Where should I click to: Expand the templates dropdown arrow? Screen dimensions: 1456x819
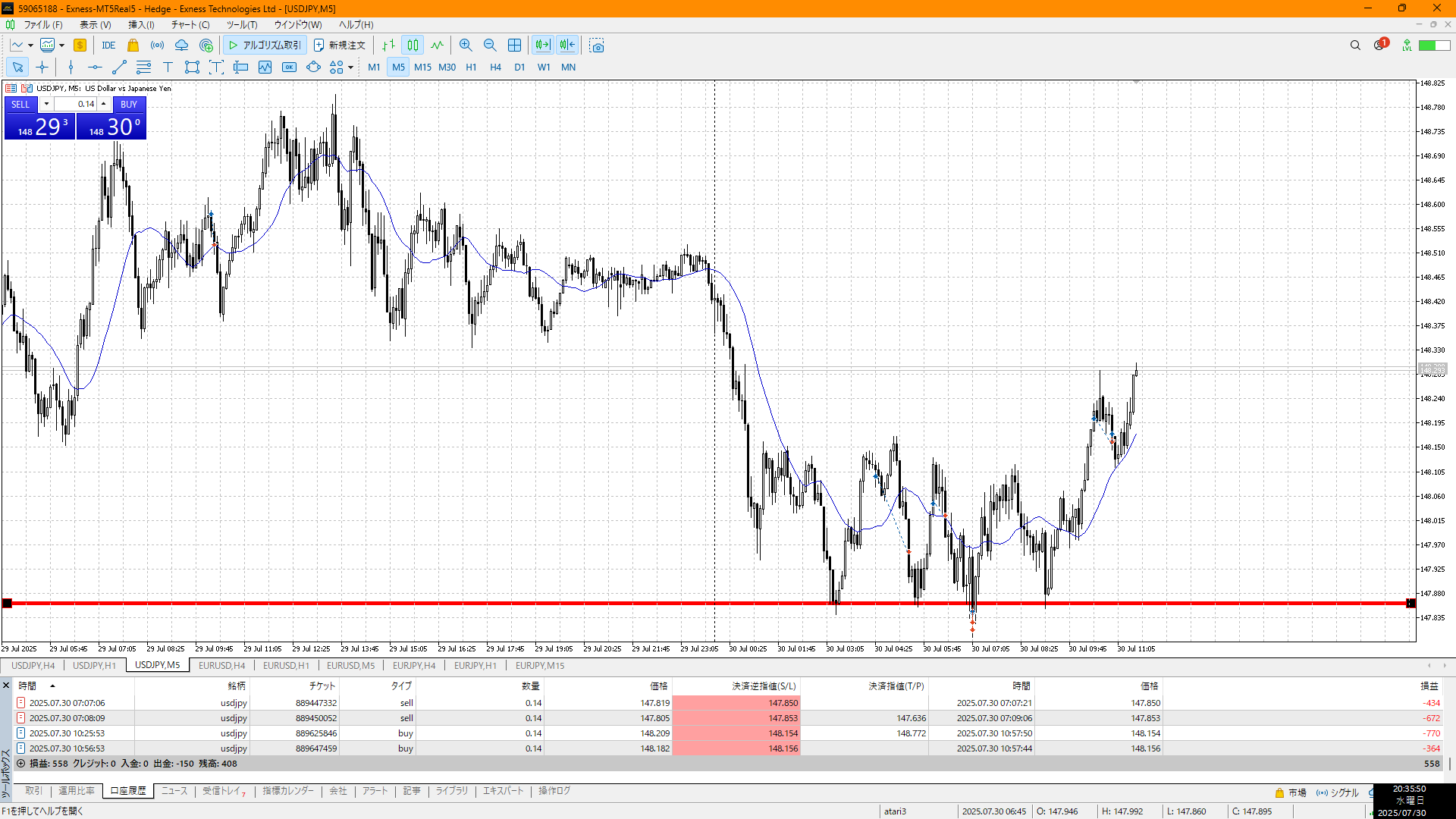[61, 45]
